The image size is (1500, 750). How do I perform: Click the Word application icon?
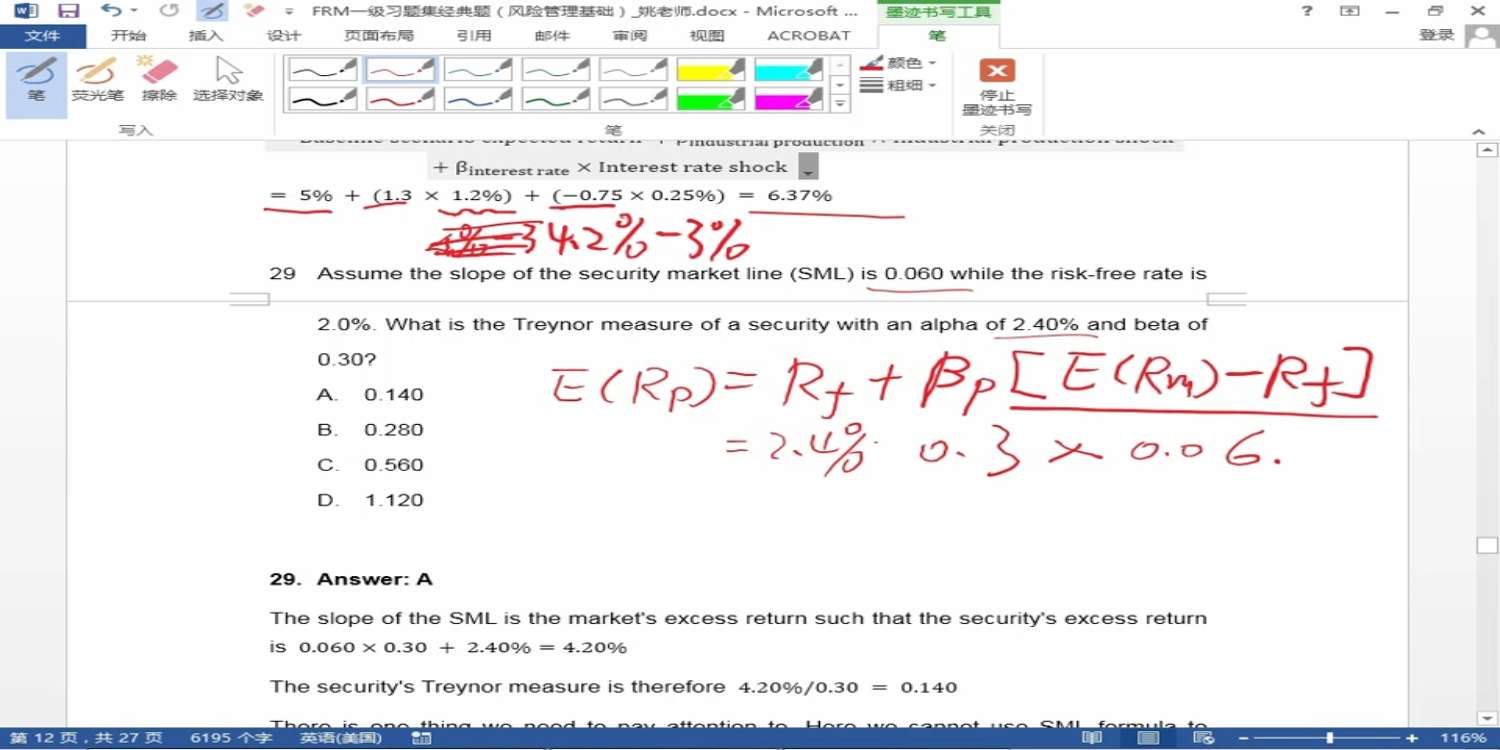25,11
